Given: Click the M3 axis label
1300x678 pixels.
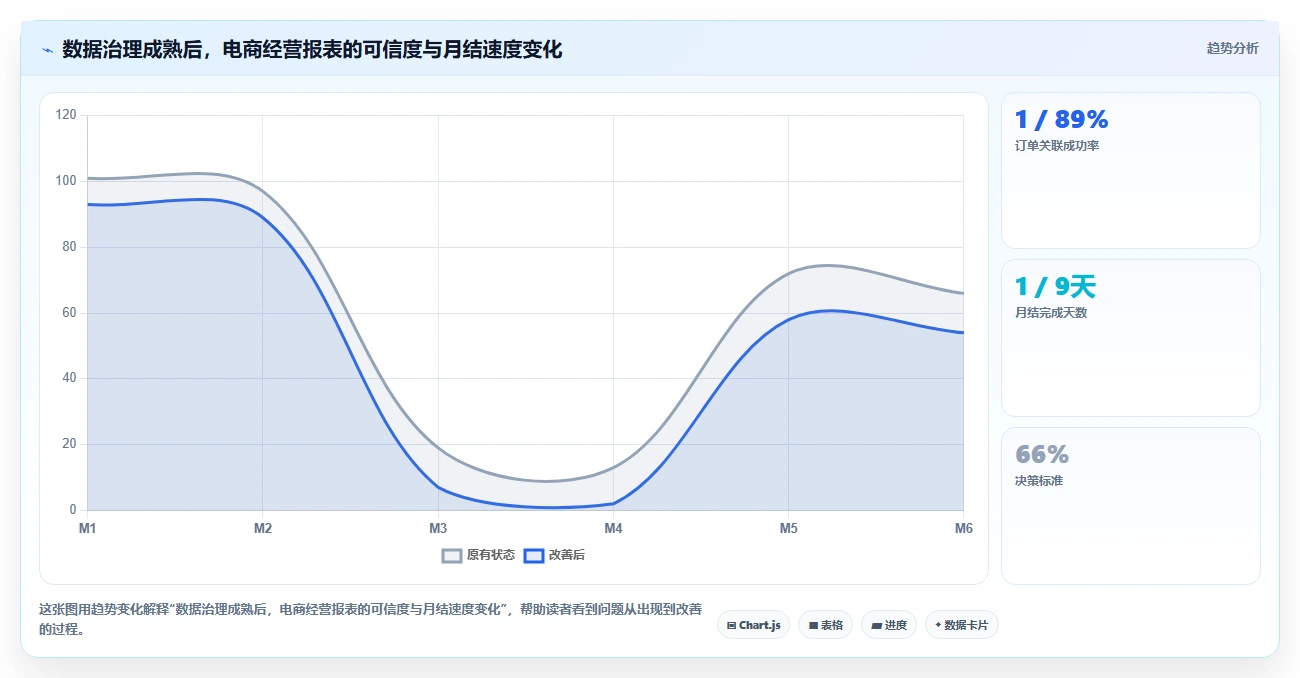Looking at the screenshot, I should 438,528.
